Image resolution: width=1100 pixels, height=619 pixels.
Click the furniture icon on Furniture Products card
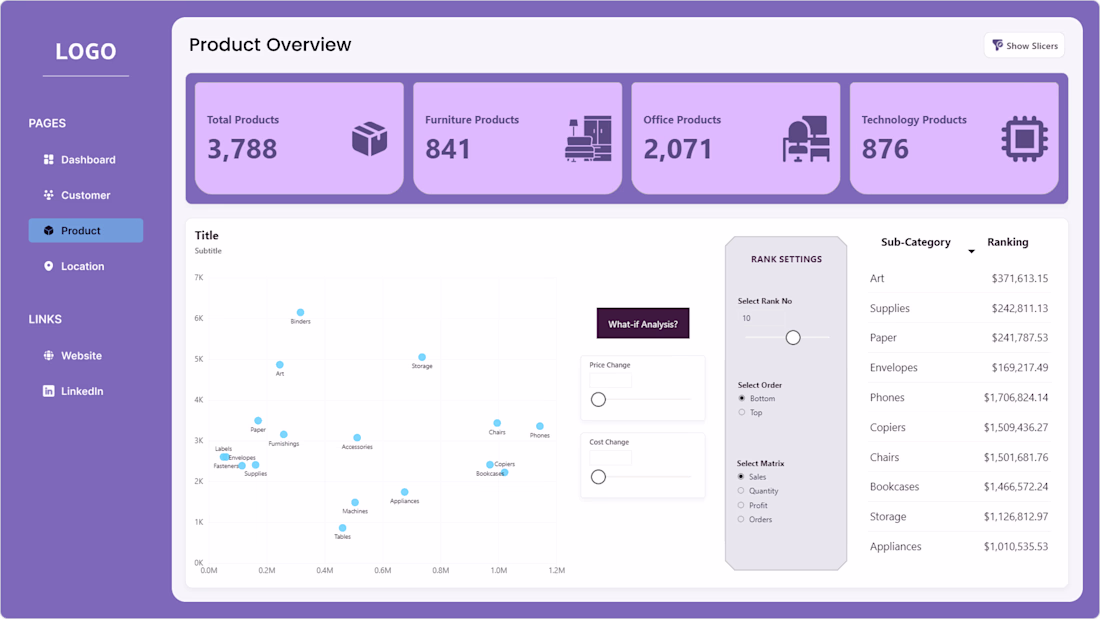[588, 138]
